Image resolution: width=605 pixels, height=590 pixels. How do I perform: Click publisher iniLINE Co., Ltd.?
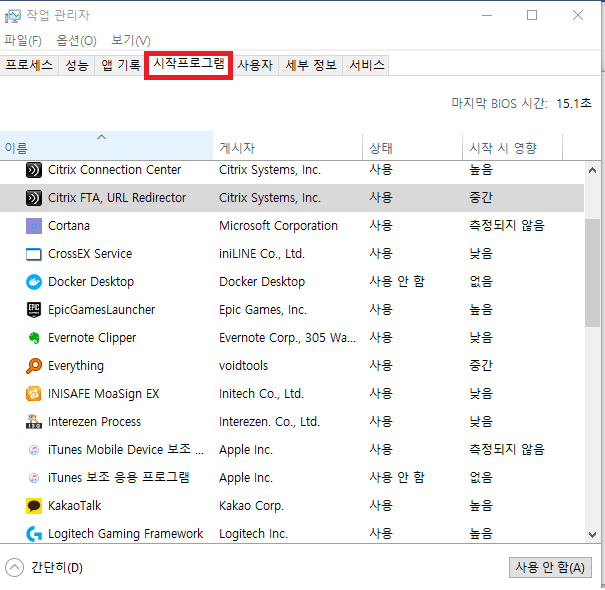pyautogui.click(x=262, y=254)
